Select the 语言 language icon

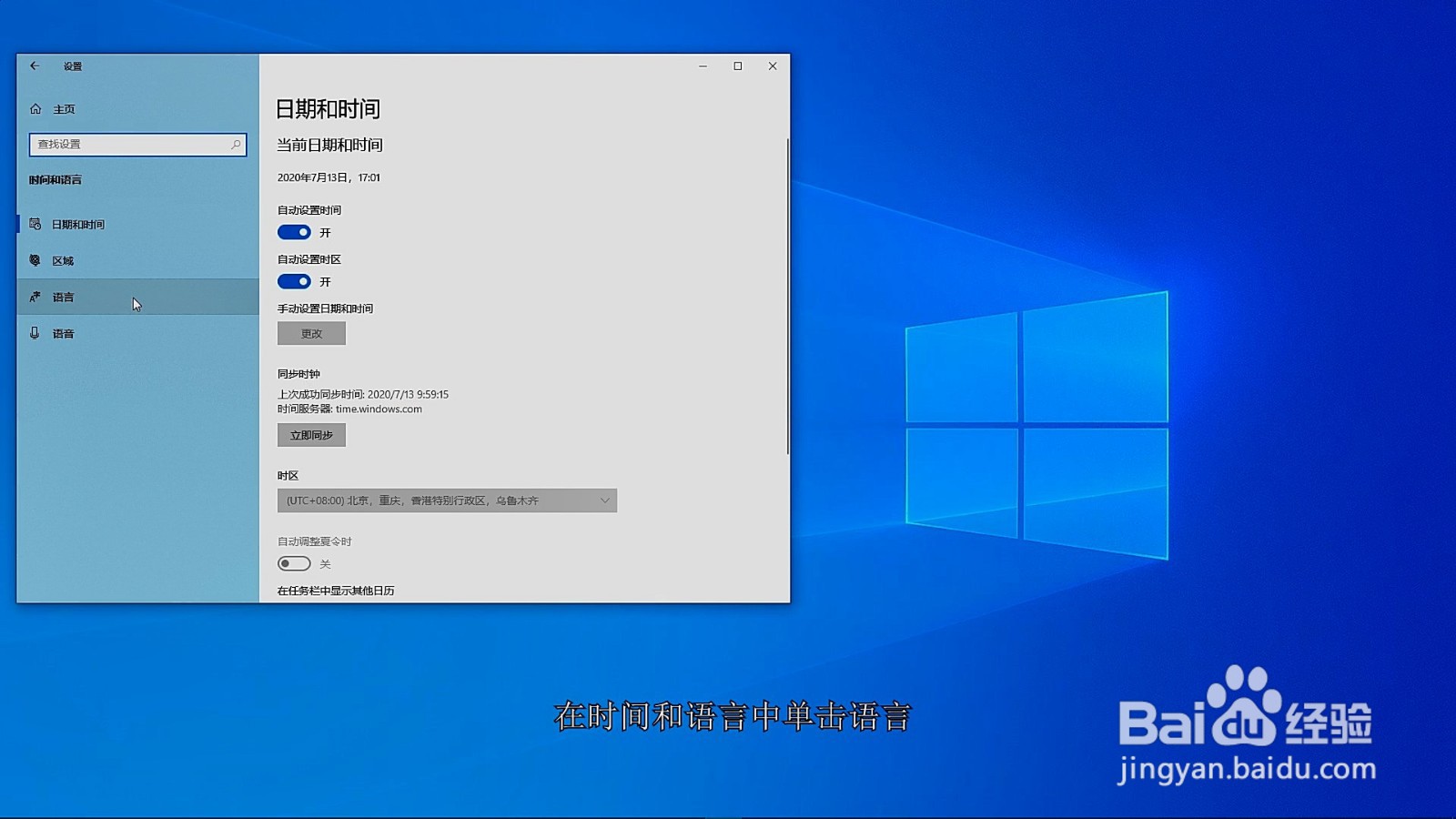[35, 297]
